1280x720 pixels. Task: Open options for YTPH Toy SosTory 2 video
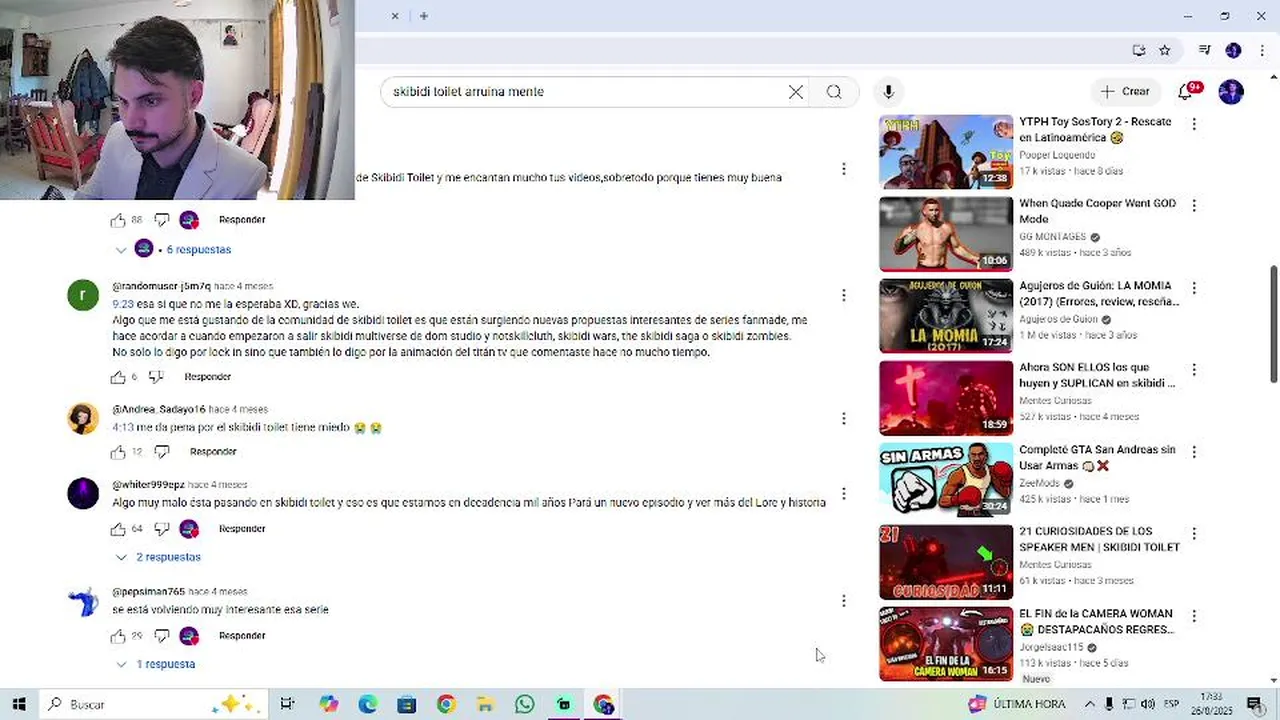click(x=1194, y=124)
